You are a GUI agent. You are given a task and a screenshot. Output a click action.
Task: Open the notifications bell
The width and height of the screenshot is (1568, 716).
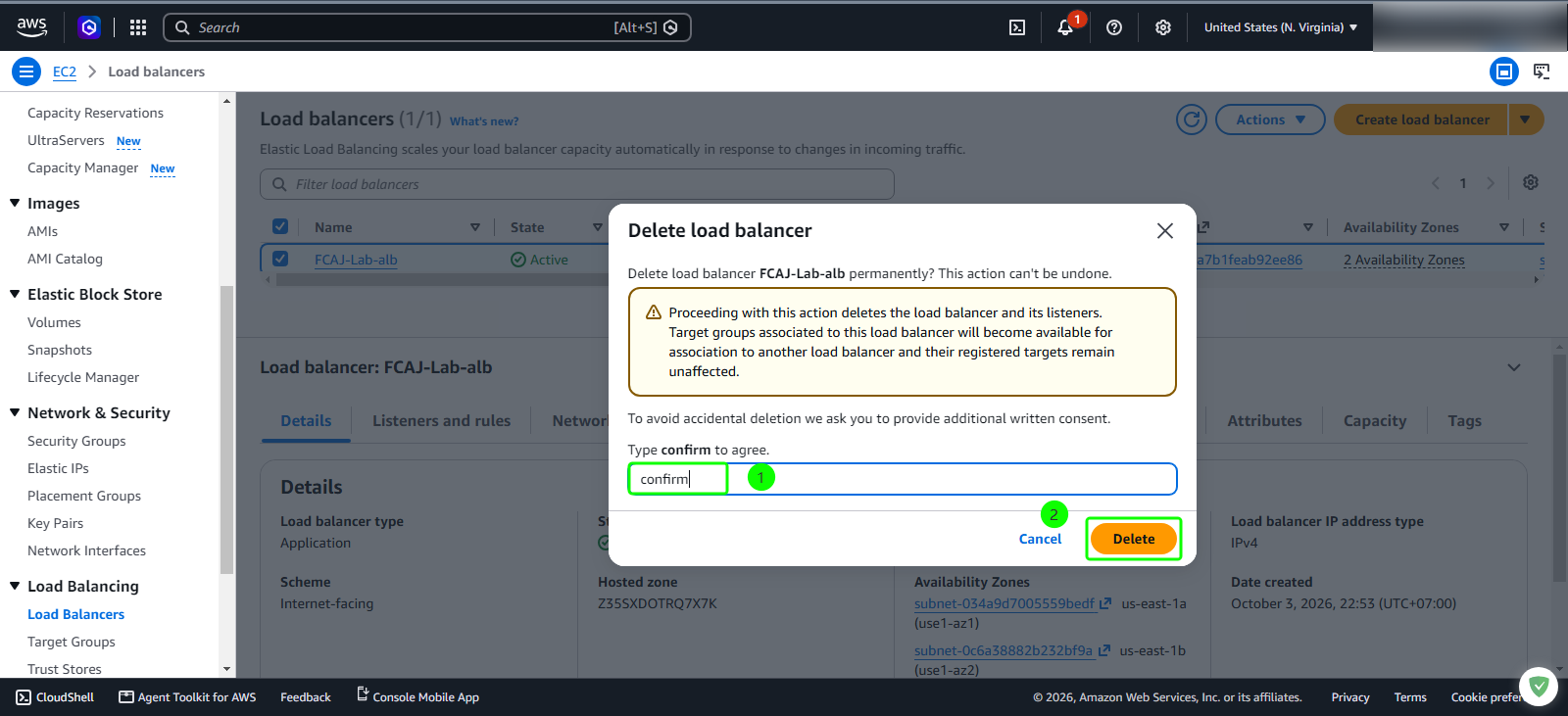tap(1065, 27)
